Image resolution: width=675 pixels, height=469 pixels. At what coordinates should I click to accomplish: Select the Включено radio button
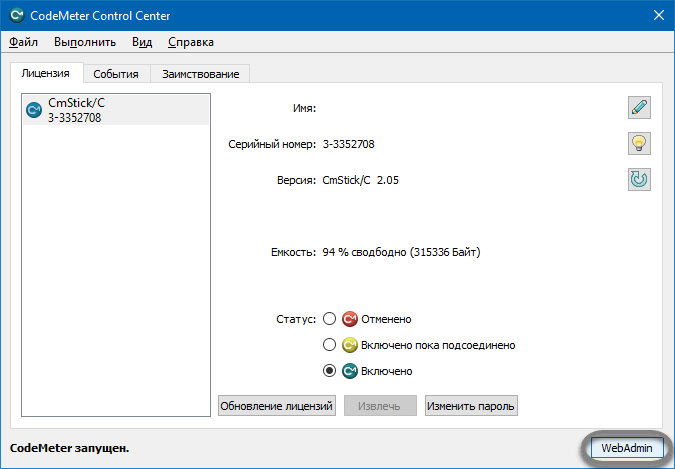click(329, 370)
